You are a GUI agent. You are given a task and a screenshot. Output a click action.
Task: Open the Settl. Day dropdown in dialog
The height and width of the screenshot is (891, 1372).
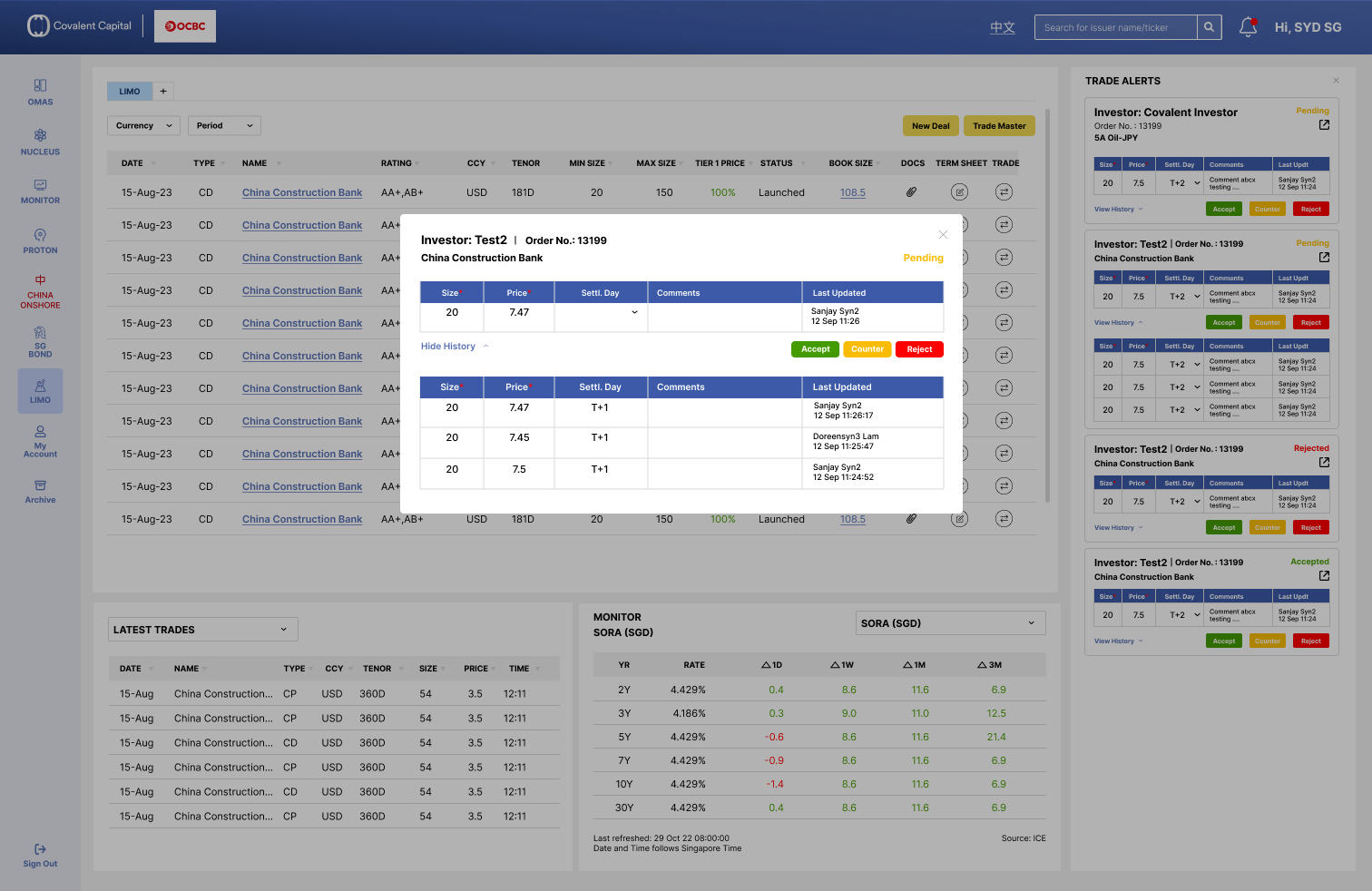click(633, 313)
